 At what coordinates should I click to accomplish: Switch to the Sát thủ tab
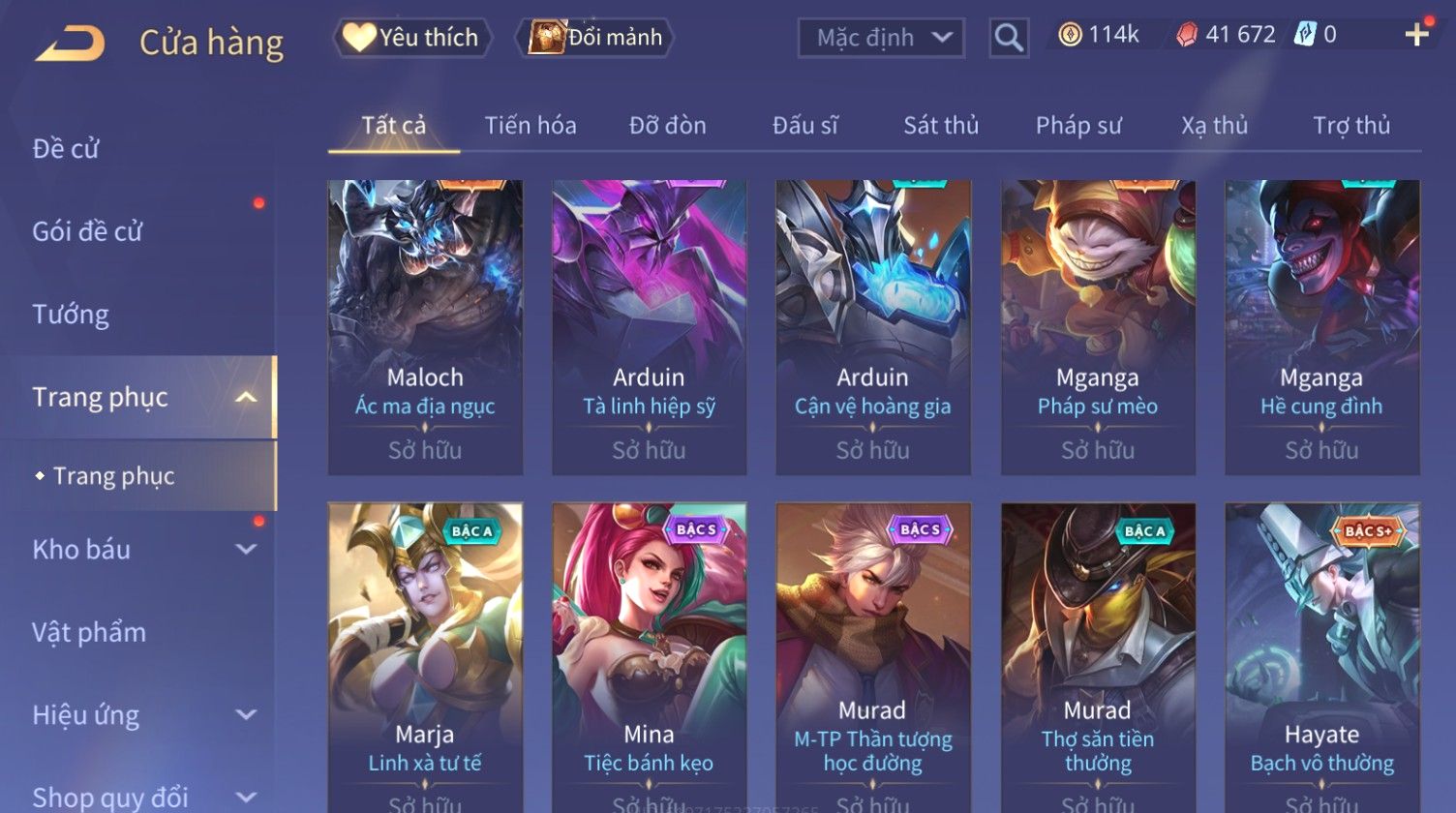tap(941, 126)
